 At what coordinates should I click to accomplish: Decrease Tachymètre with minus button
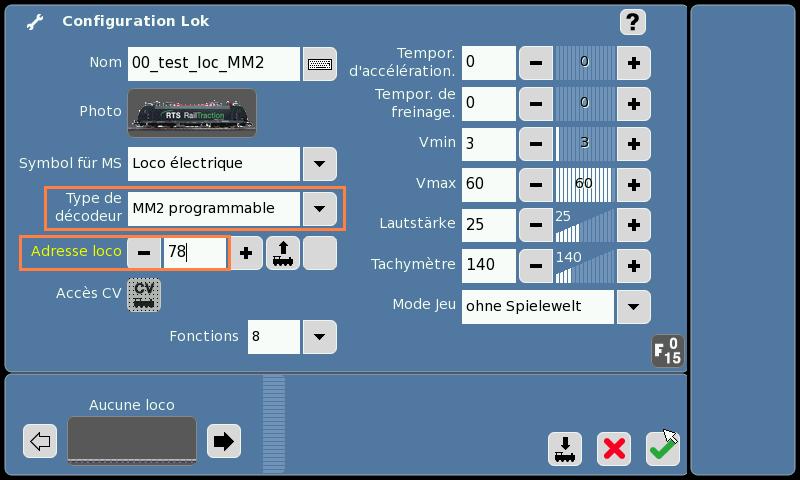pos(536,266)
